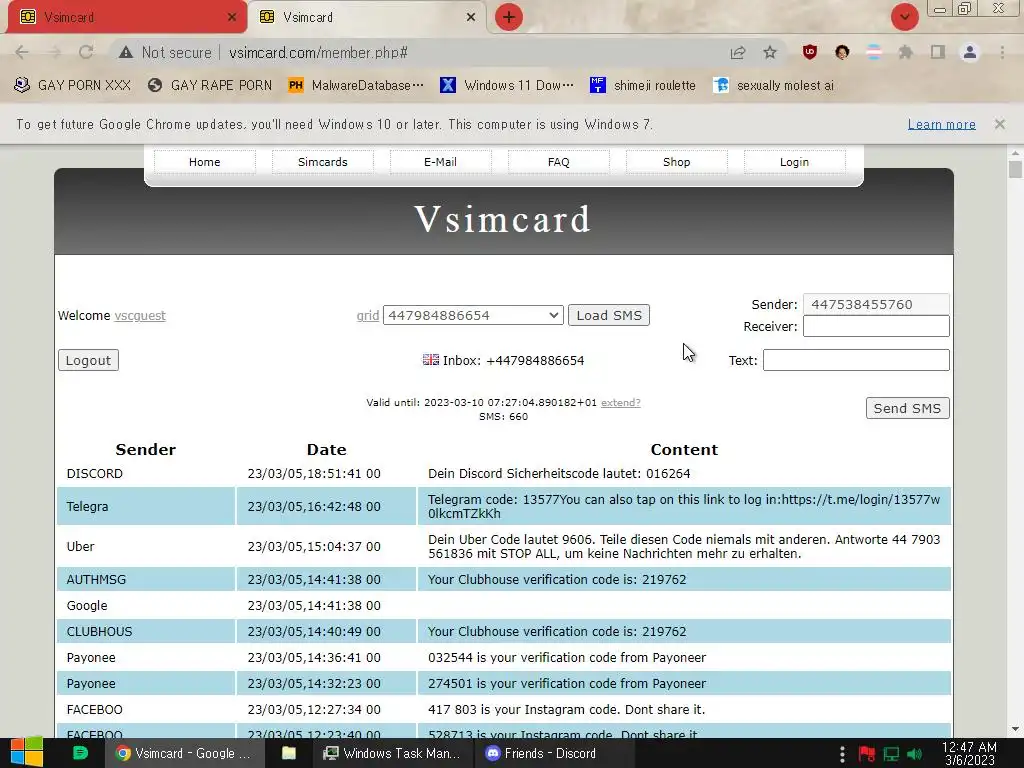Select the 274501 Payoneer verification message
Viewport: 1024px width, 768px height.
coord(684,684)
